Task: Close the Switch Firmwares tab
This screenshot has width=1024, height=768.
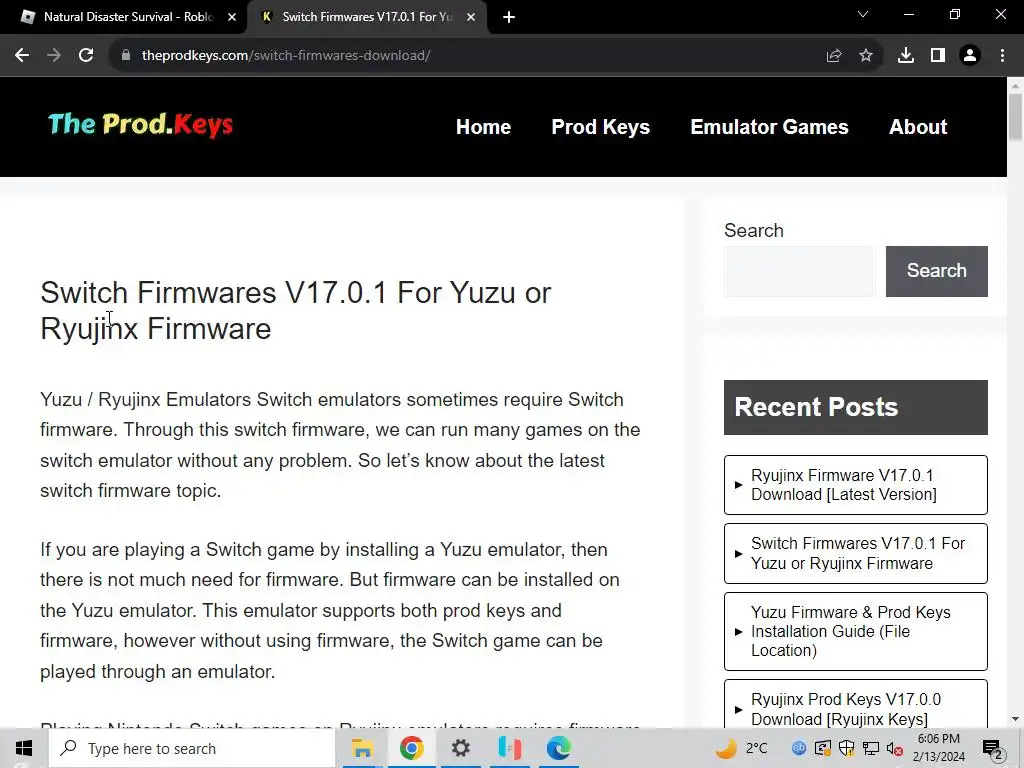Action: pyautogui.click(x=471, y=17)
